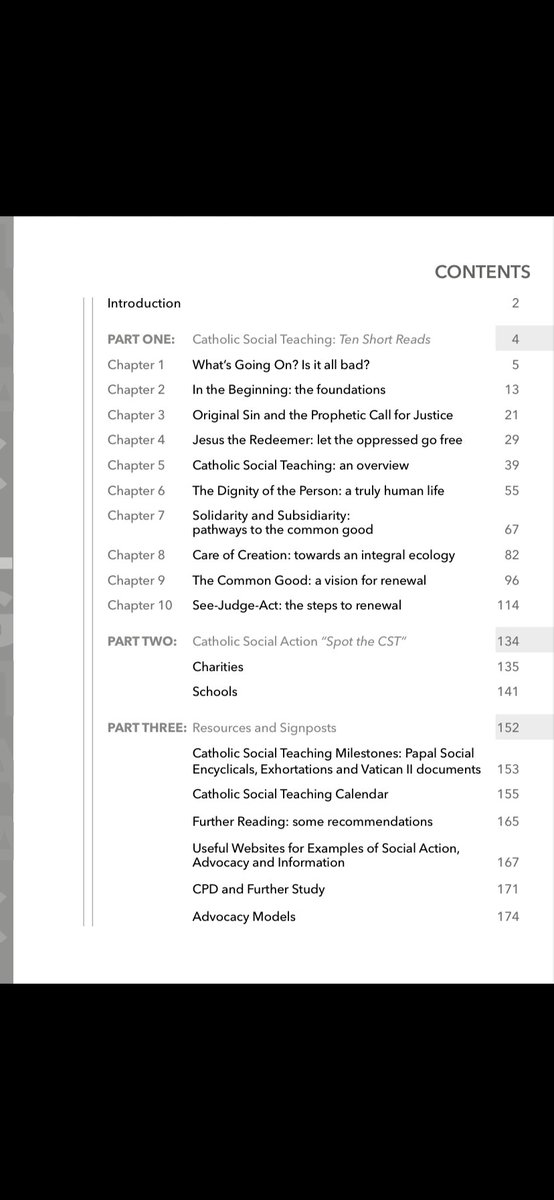This screenshot has height=1200, width=554.
Task: Click page number 2 beside Introduction
Action: (515, 303)
